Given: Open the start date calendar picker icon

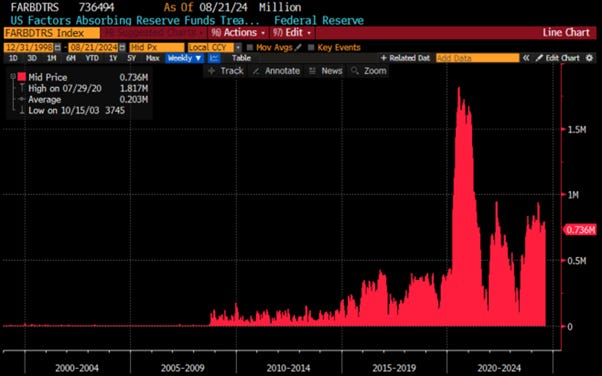Looking at the screenshot, I should pos(58,47).
